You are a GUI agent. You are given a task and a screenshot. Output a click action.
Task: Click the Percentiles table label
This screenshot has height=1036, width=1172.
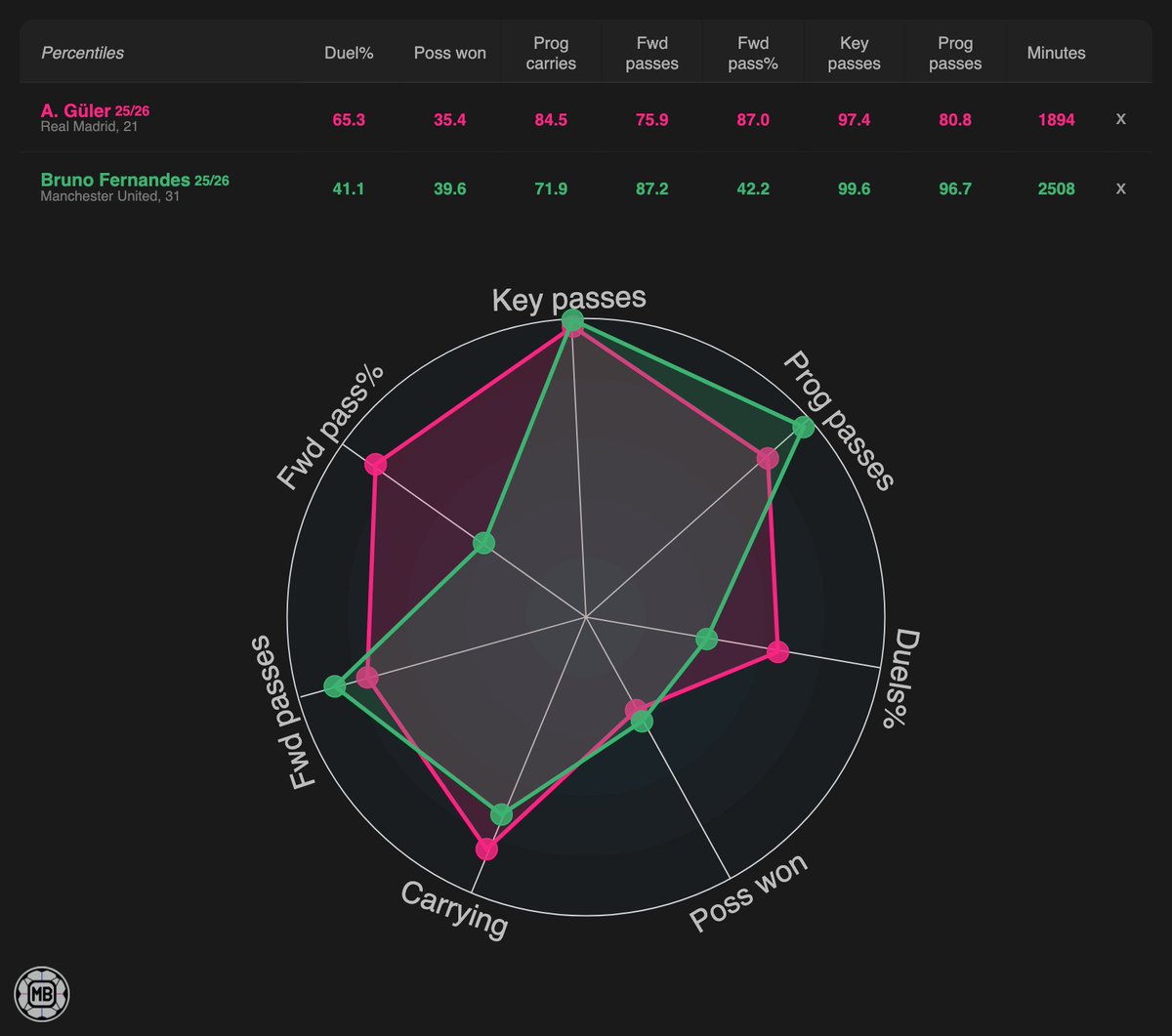[83, 53]
